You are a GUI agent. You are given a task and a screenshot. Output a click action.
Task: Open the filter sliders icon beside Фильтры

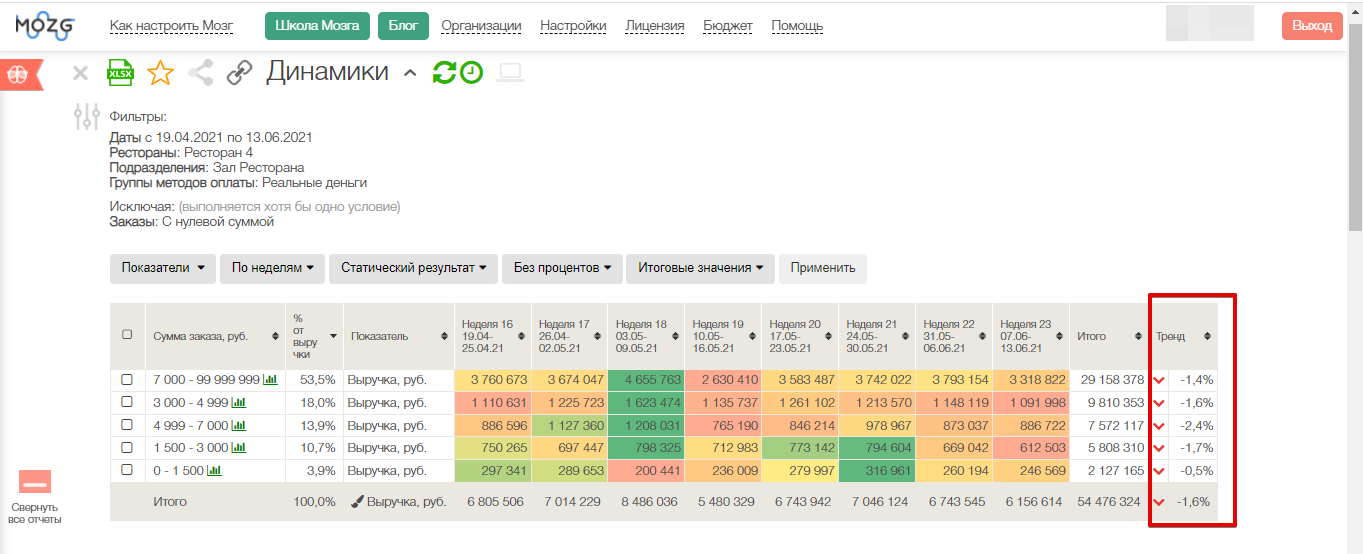click(87, 117)
